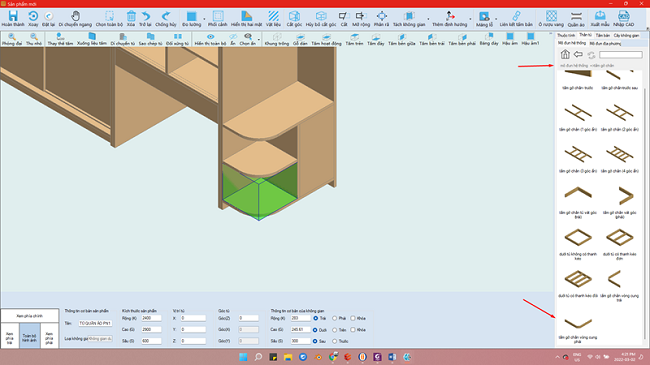Image resolution: width=650 pixels, height=365 pixels.
Task: Select the Xoay rotate tool
Action: click(33, 19)
